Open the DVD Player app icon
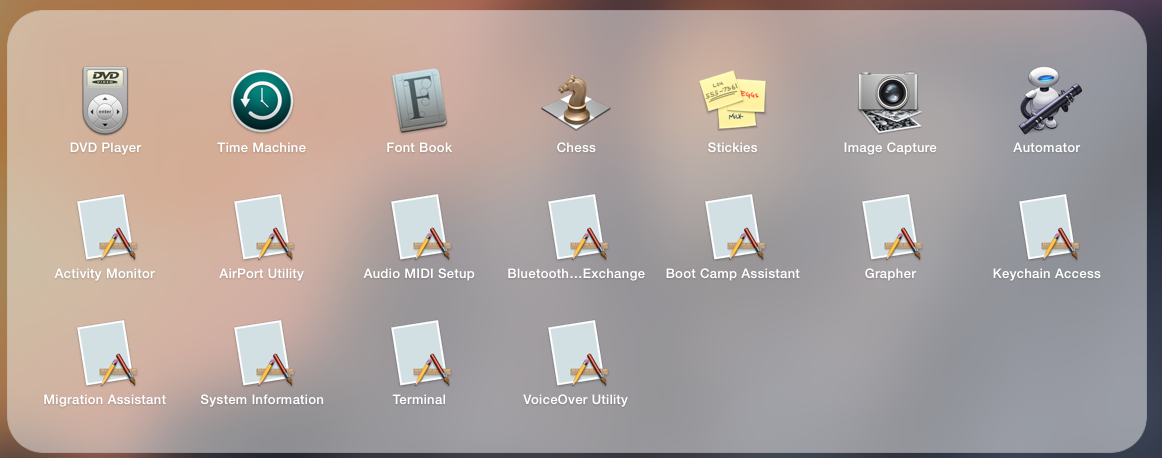This screenshot has height=458, width=1162. (104, 100)
